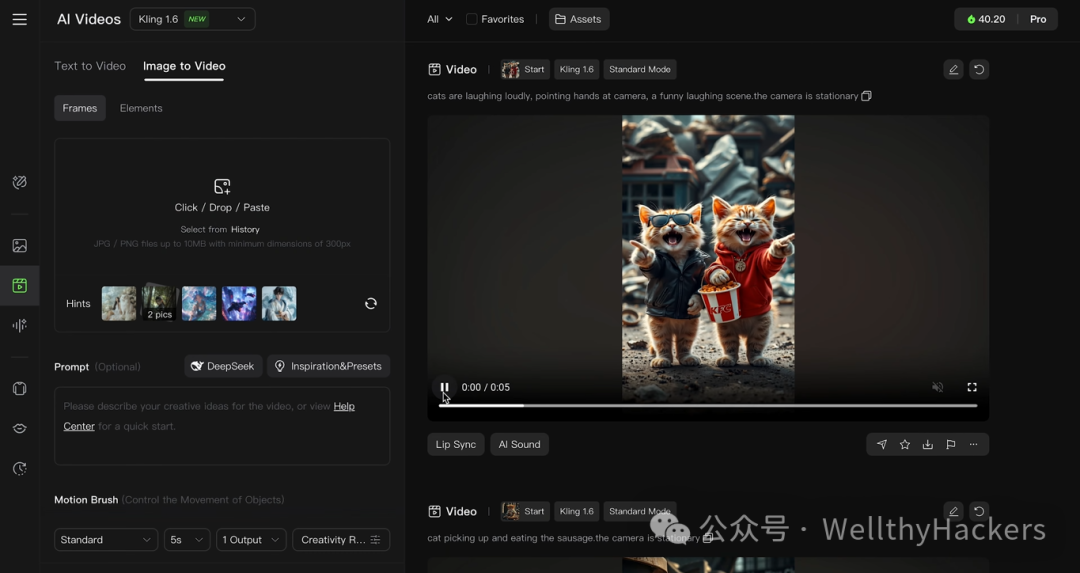Edit the first video entry
1080x573 pixels.
coord(953,70)
